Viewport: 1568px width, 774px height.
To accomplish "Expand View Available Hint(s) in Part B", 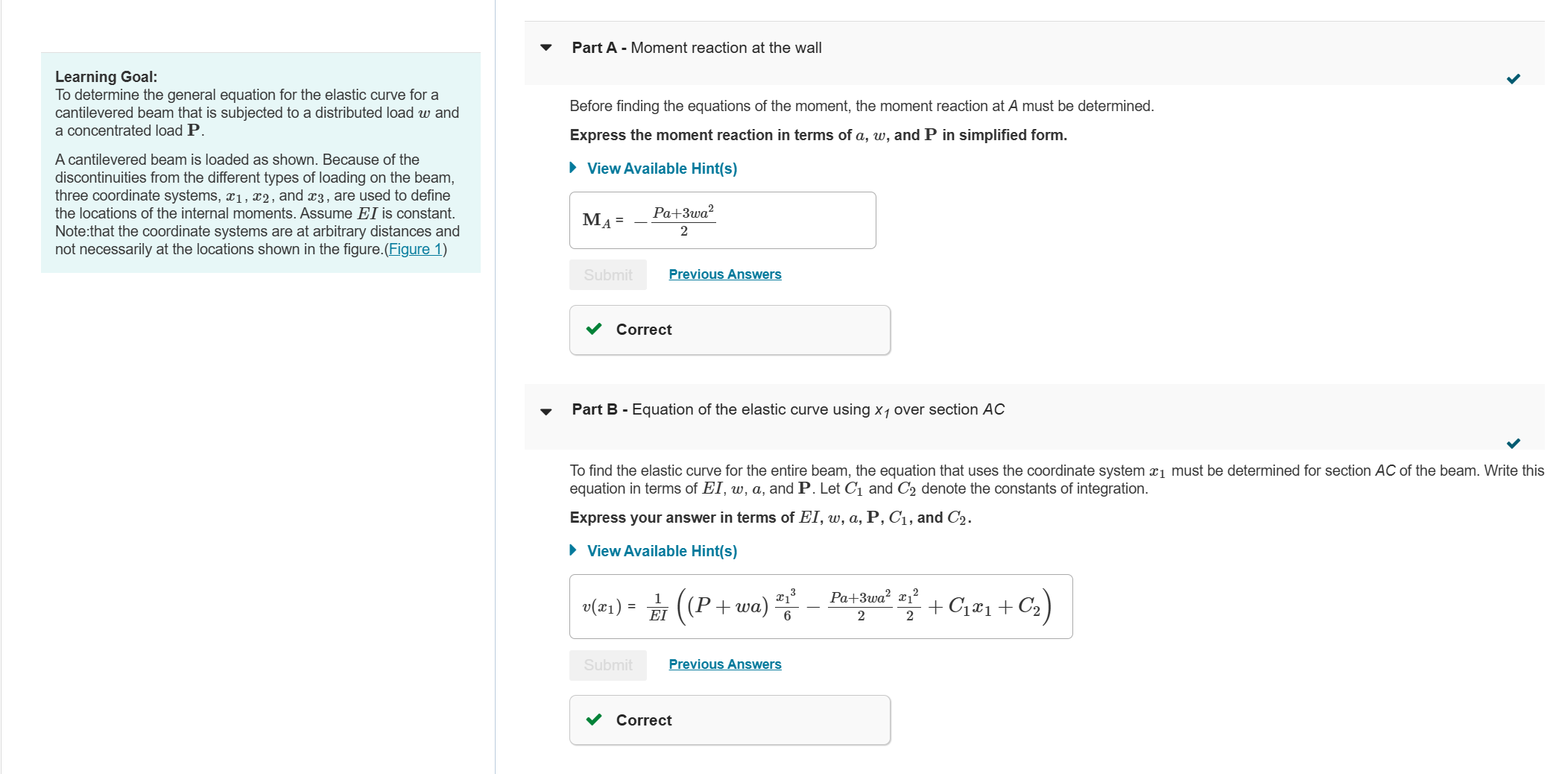I will click(x=661, y=550).
